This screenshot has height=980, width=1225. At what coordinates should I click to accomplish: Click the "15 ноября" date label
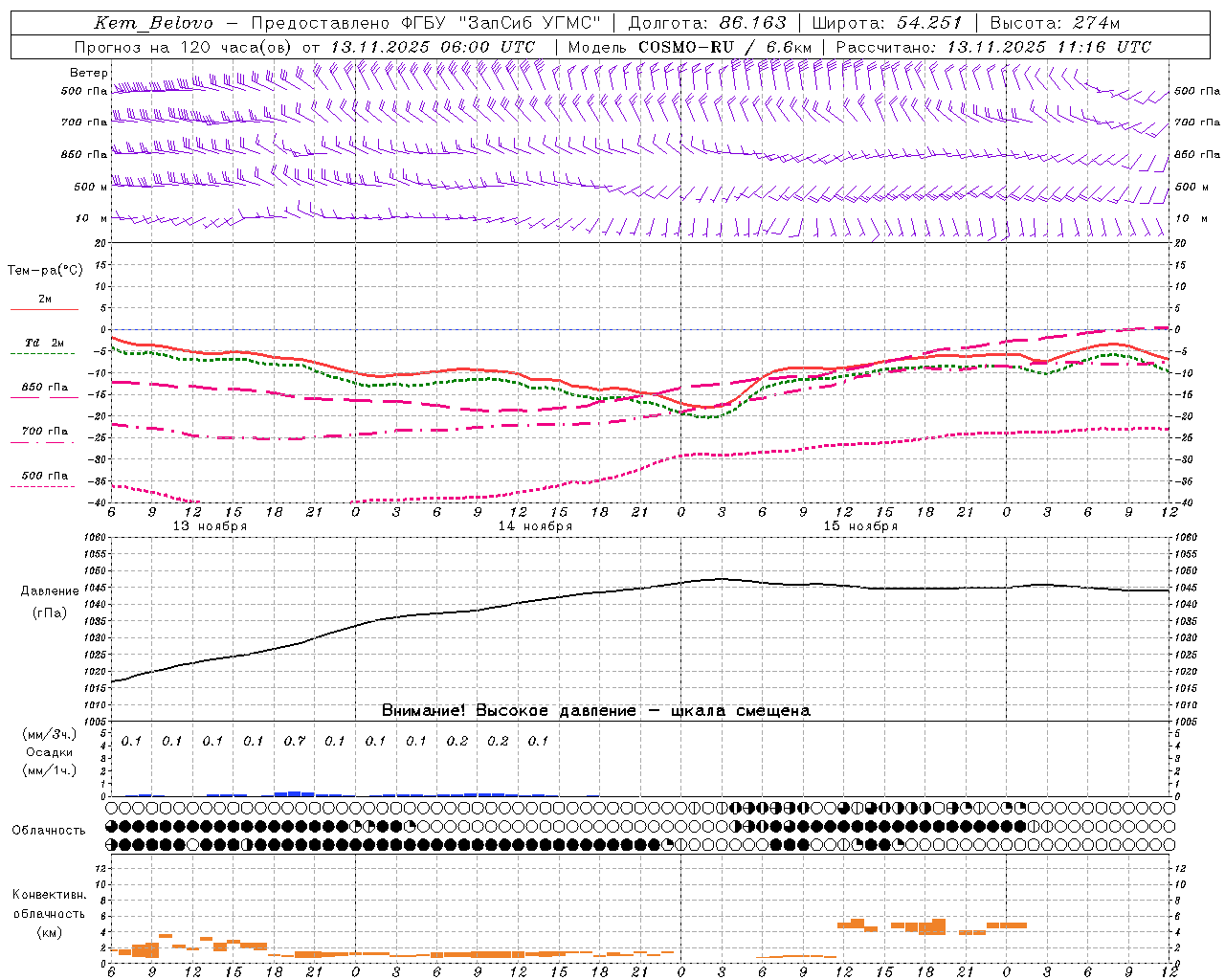point(860,526)
